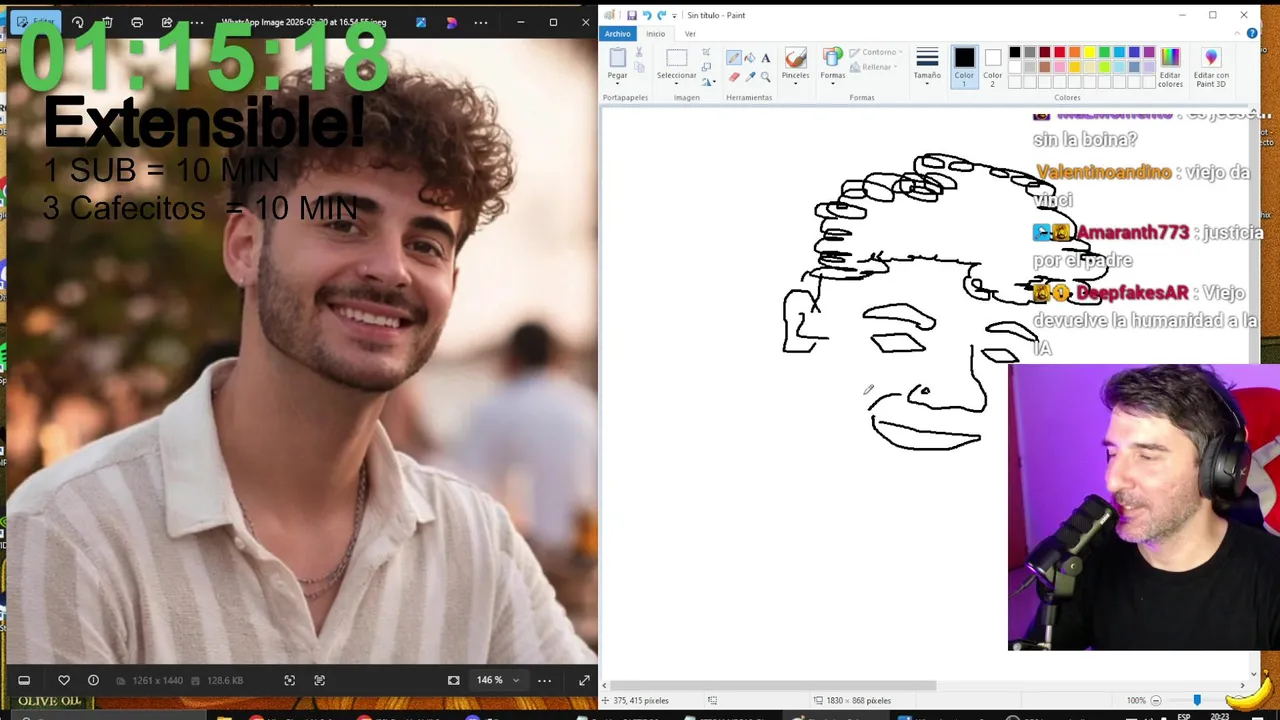Viewport: 1280px width, 720px height.
Task: Click the Clipchamp icon in Photos title bar
Action: click(x=451, y=22)
